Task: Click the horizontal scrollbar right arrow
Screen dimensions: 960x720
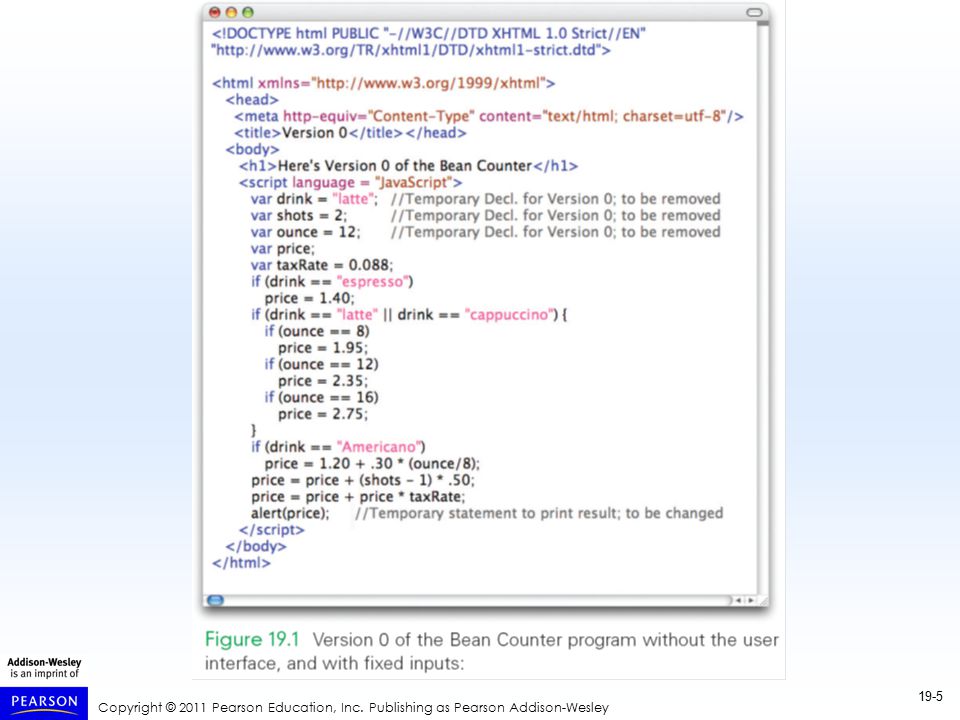Action: tap(750, 600)
